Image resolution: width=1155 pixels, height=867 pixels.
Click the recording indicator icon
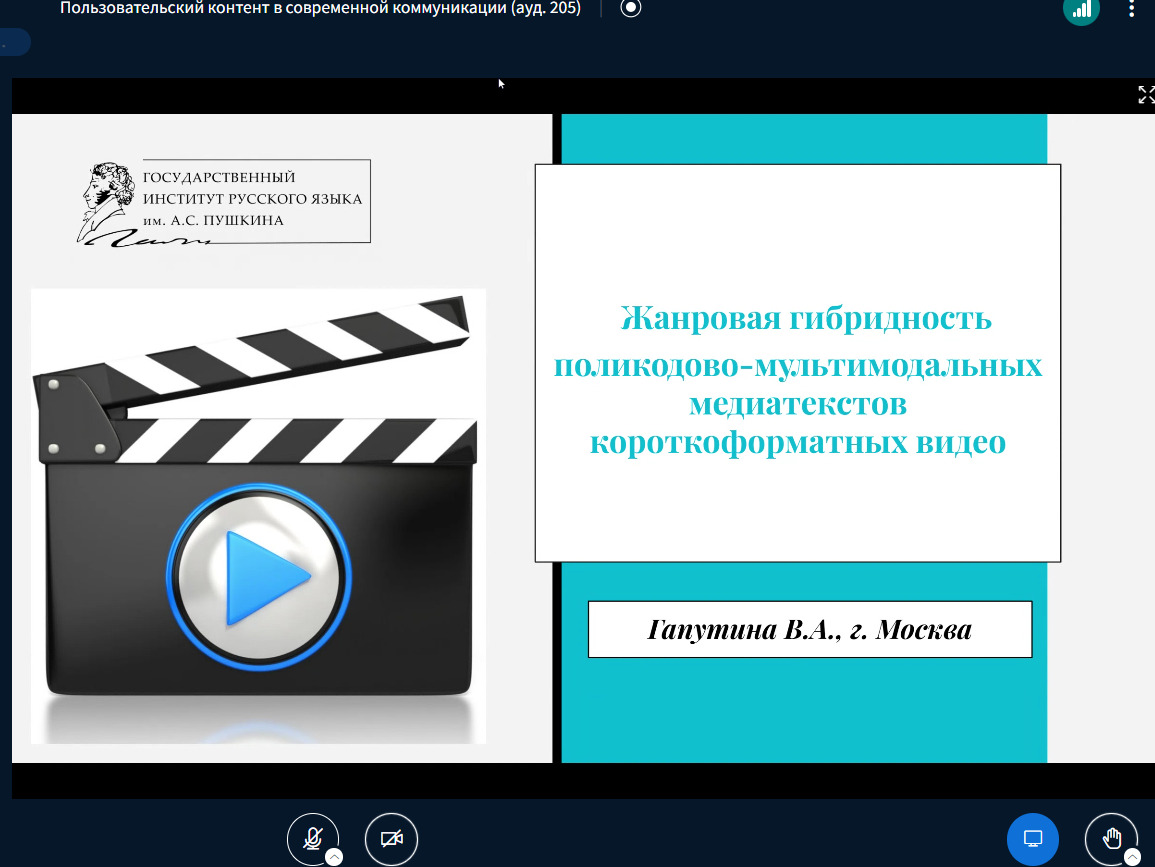click(x=630, y=9)
